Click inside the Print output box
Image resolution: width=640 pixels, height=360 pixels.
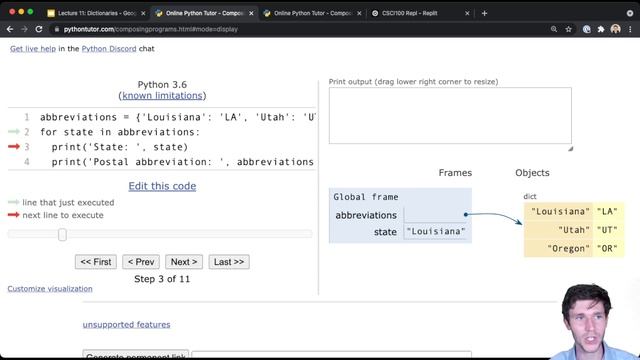450,116
